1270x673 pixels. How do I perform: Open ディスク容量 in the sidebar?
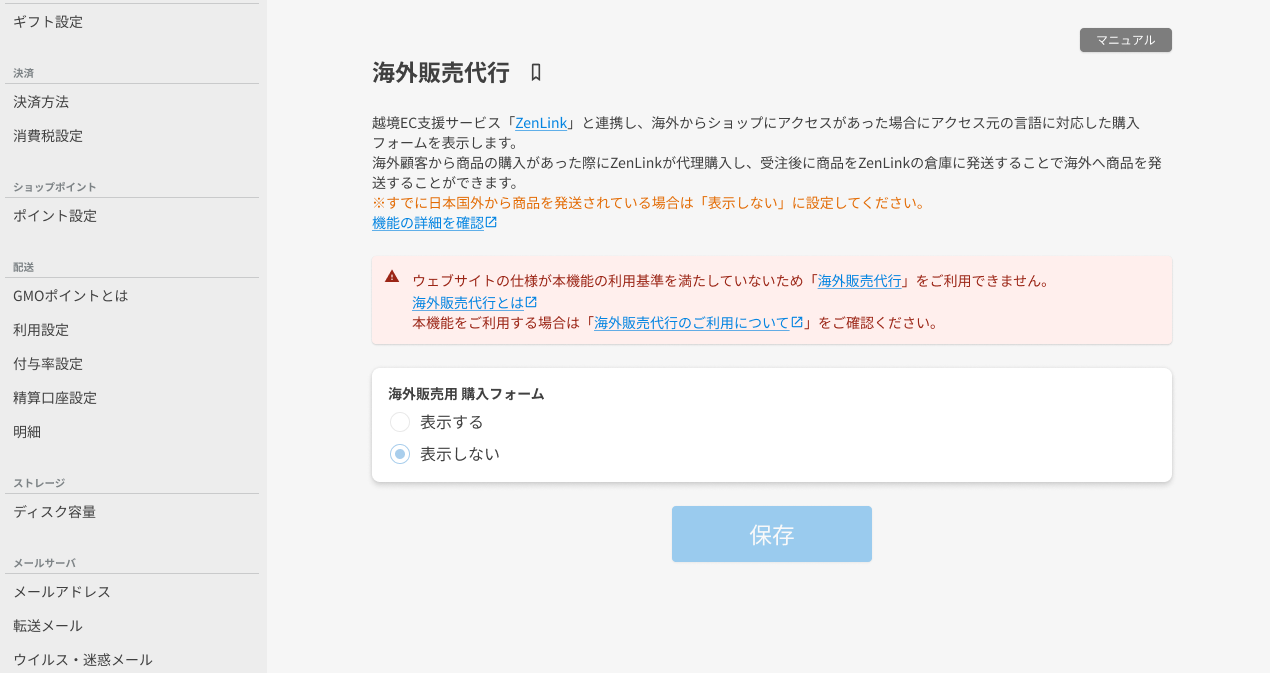[x=55, y=512]
